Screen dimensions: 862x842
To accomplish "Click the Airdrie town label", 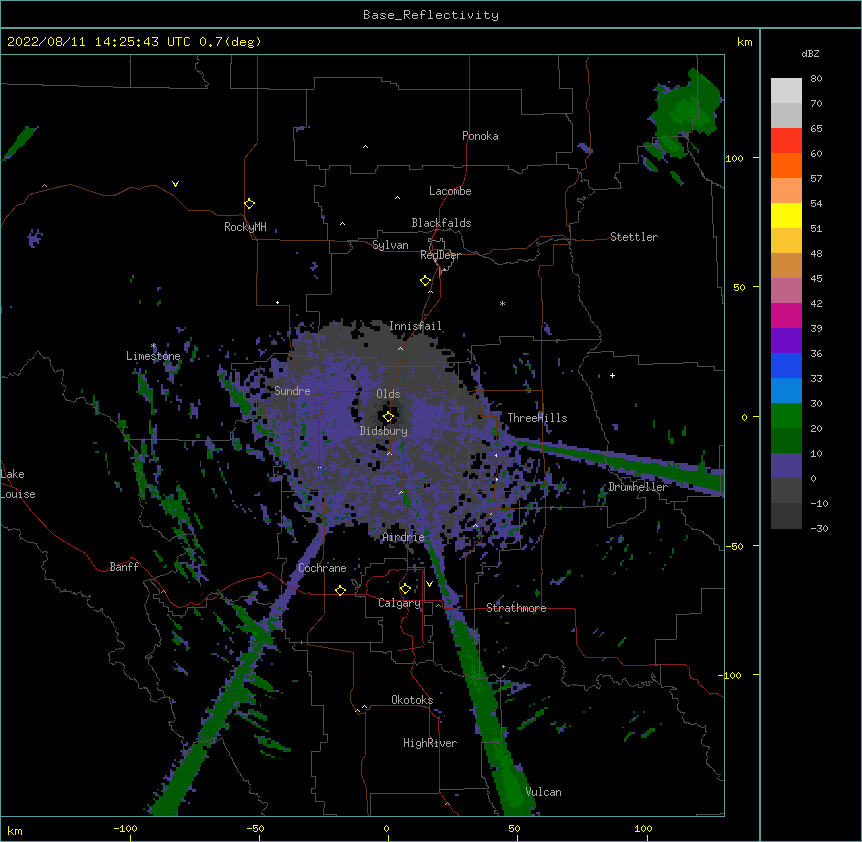I will point(404,537).
